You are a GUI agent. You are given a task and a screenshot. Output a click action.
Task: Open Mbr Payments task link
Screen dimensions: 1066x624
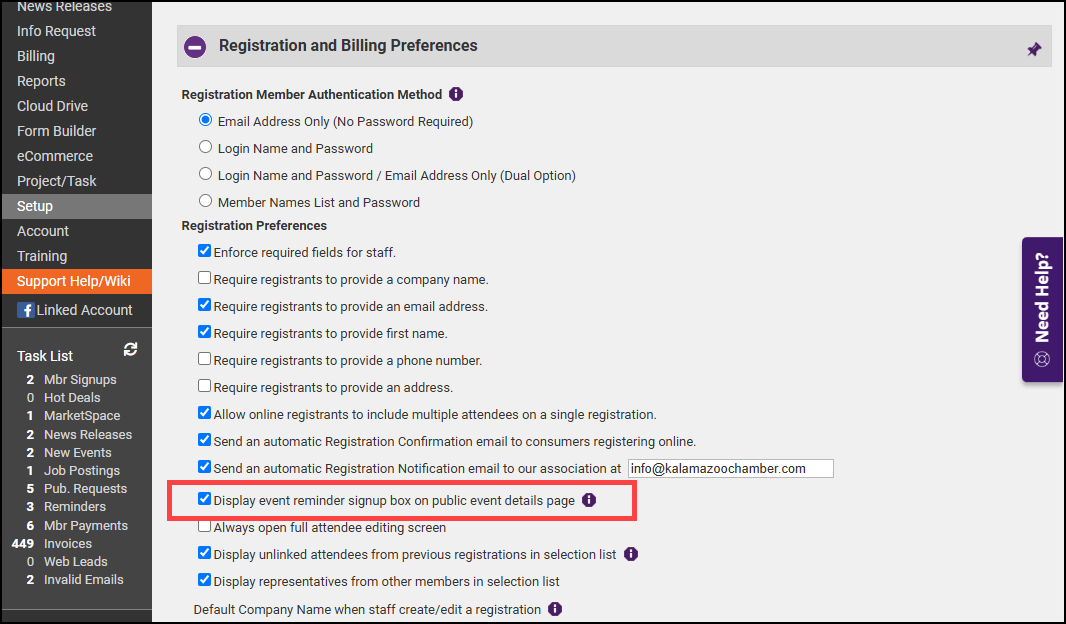tap(85, 525)
